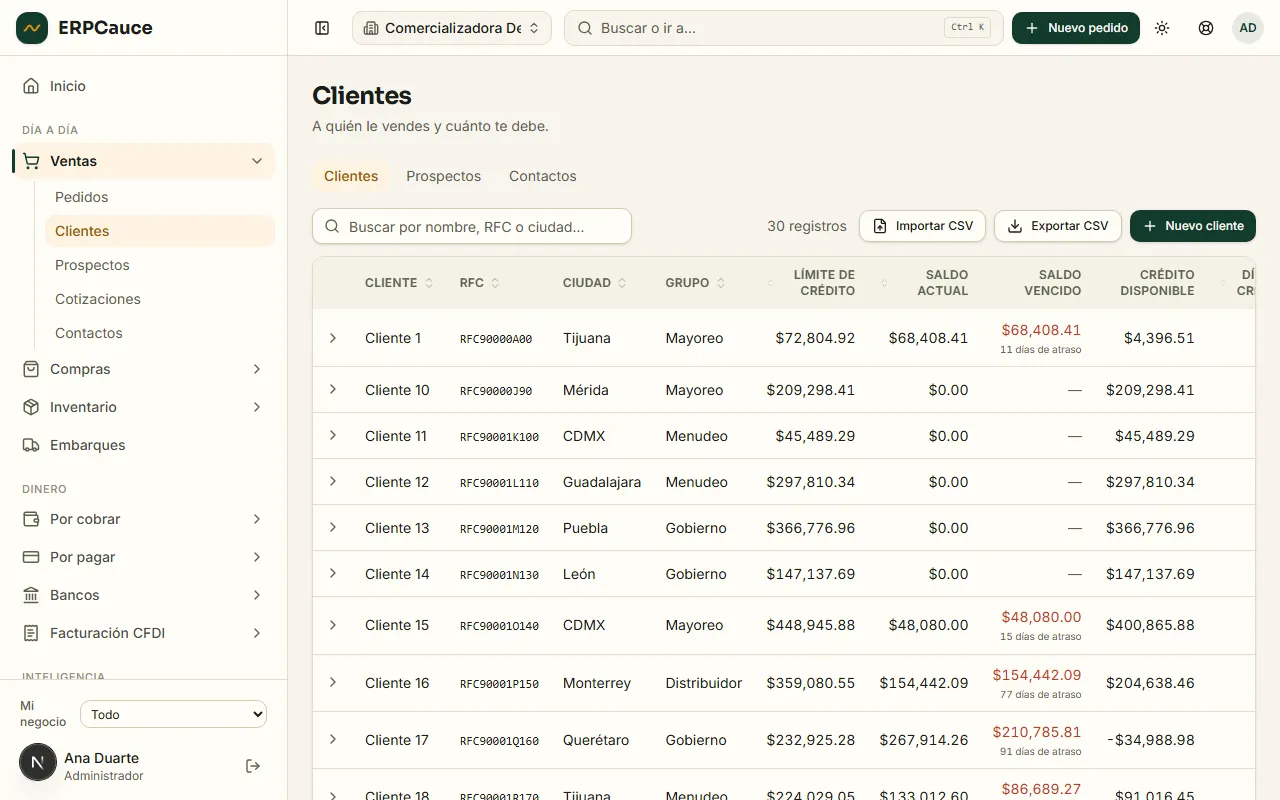Sort by the RFC column arrows
Viewport: 1280px width, 800px height.
pos(495,283)
